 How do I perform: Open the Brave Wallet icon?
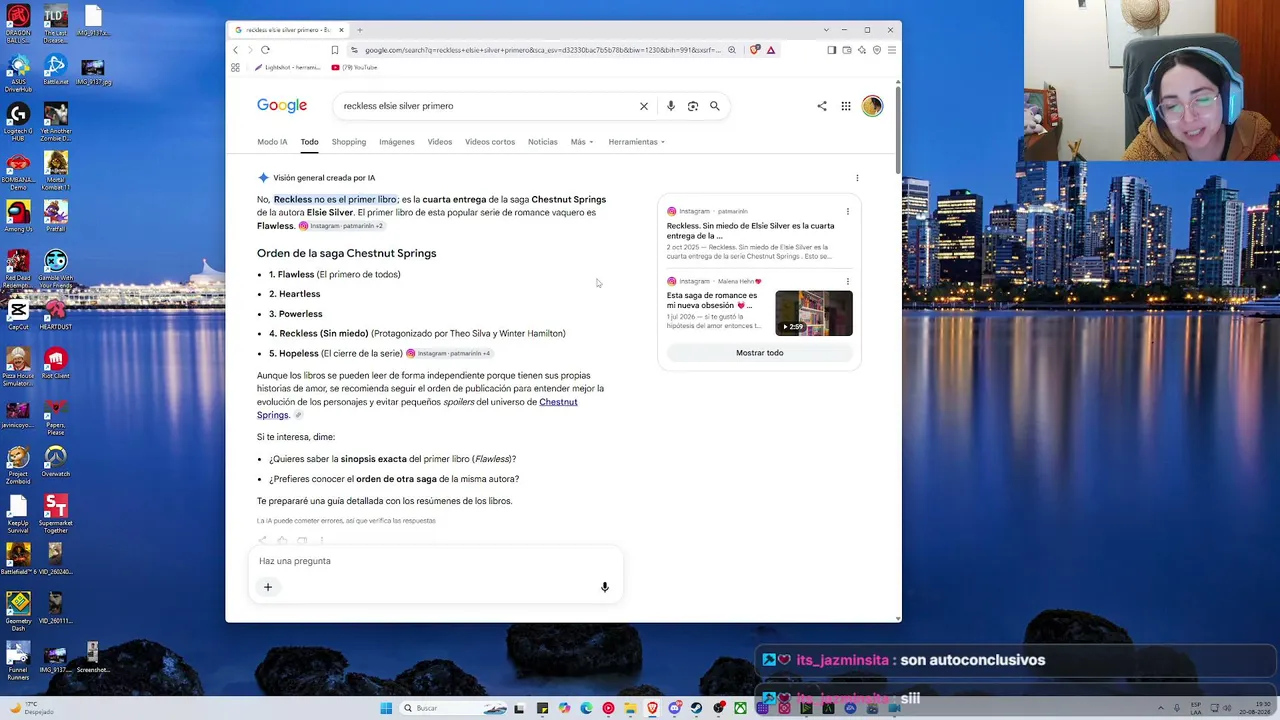(847, 50)
